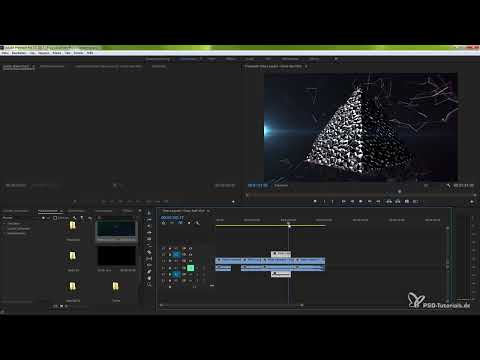Click the timeline playhead marker
Screen dimensions: 480x360
pyautogui.click(x=289, y=226)
